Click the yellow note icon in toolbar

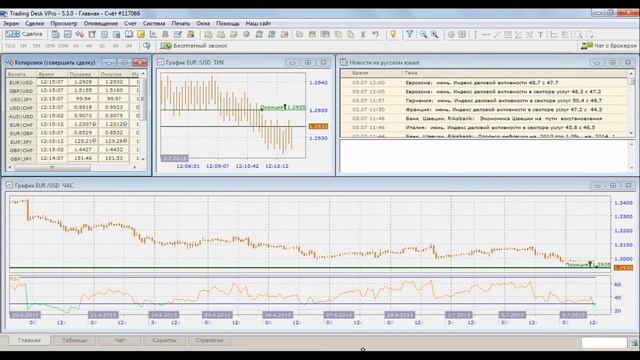pyautogui.click(x=140, y=34)
